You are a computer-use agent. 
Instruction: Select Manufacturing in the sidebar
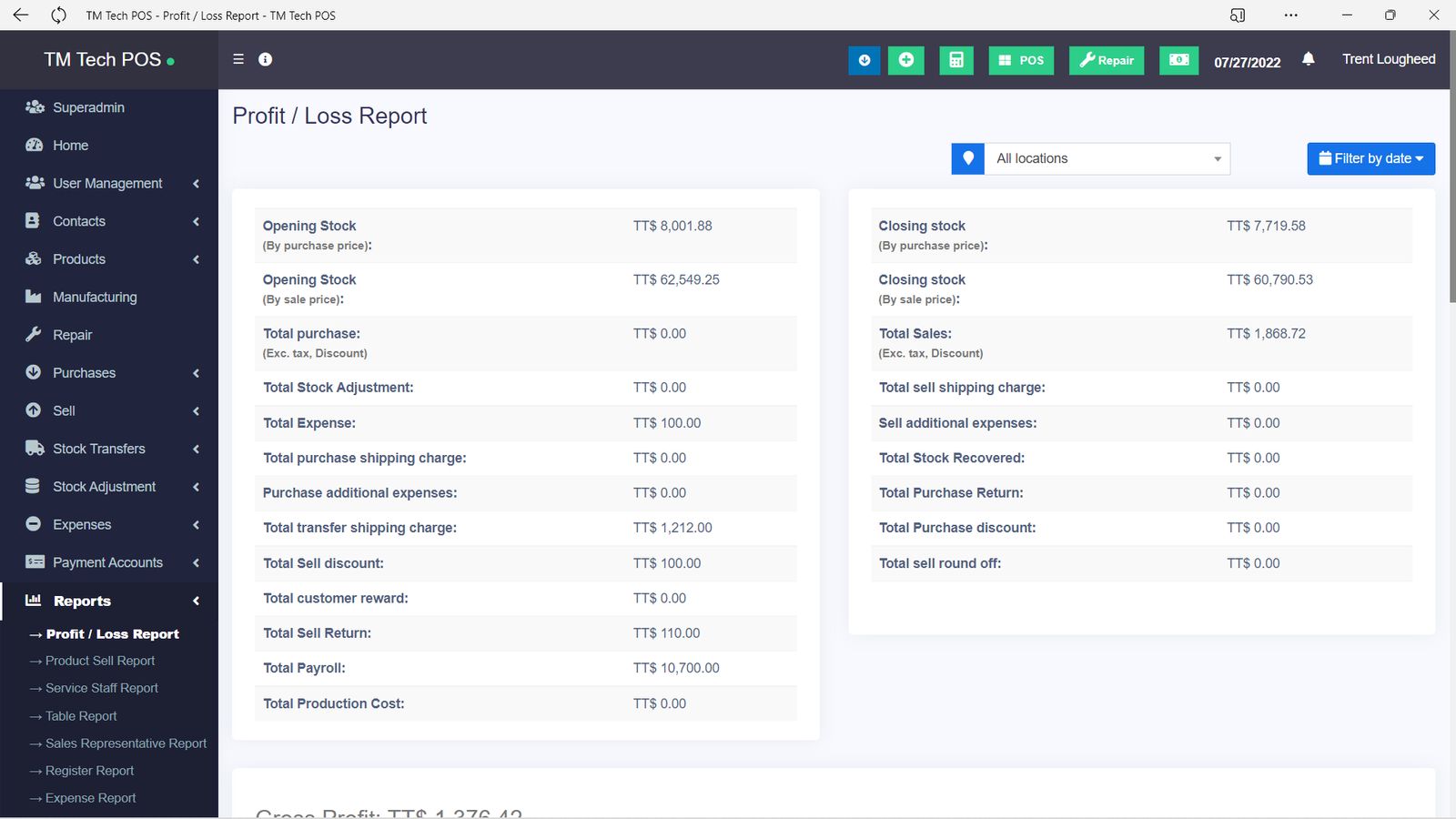point(95,297)
